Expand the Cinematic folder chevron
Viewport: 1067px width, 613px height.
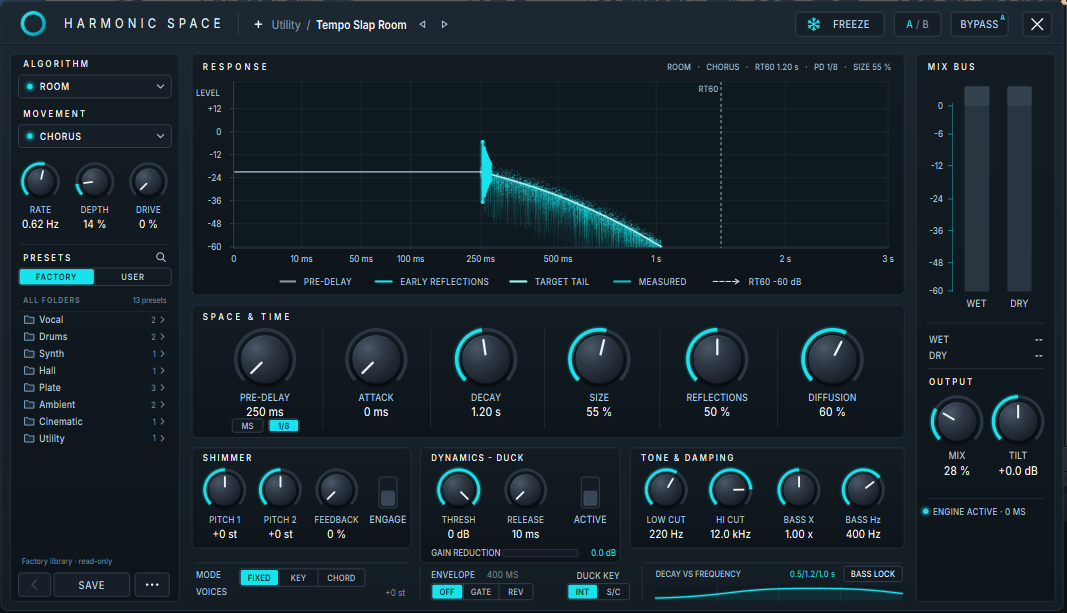coord(162,422)
